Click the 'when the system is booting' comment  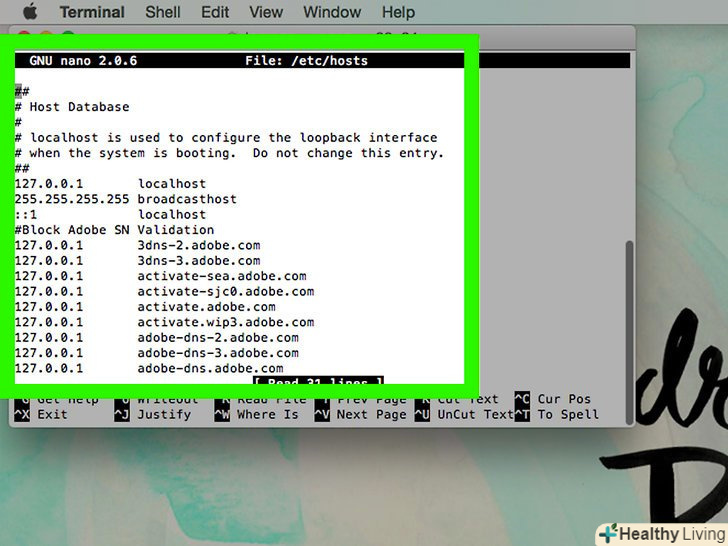229,153
